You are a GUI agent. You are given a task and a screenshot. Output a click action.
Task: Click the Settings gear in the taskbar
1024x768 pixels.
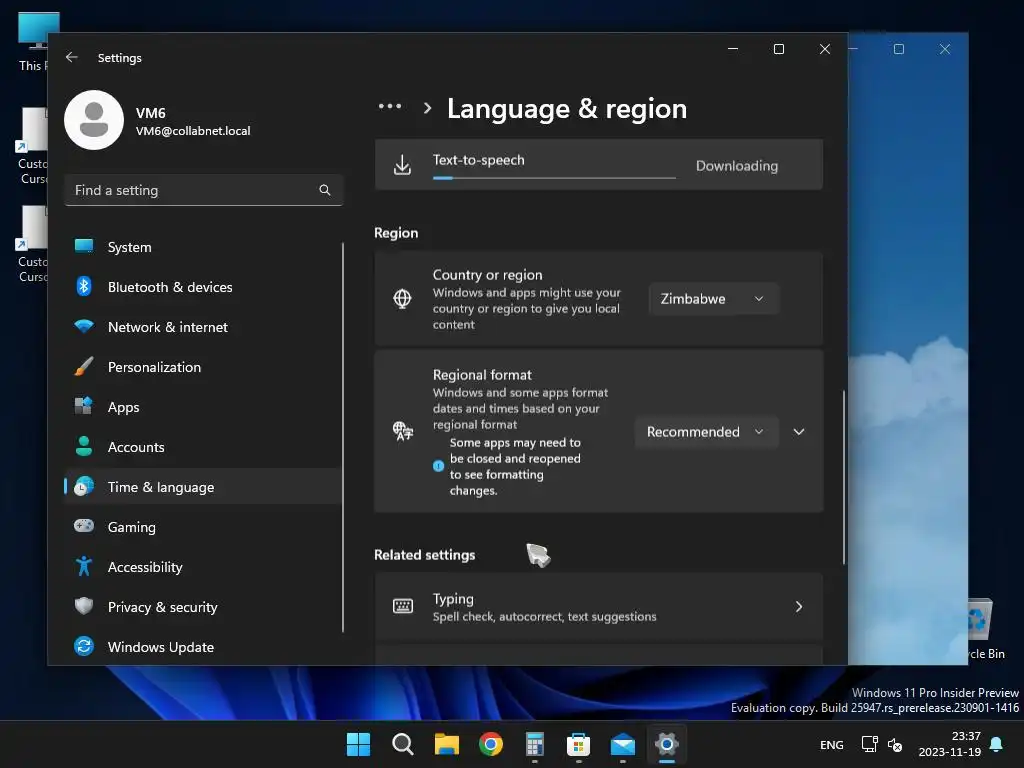(667, 744)
